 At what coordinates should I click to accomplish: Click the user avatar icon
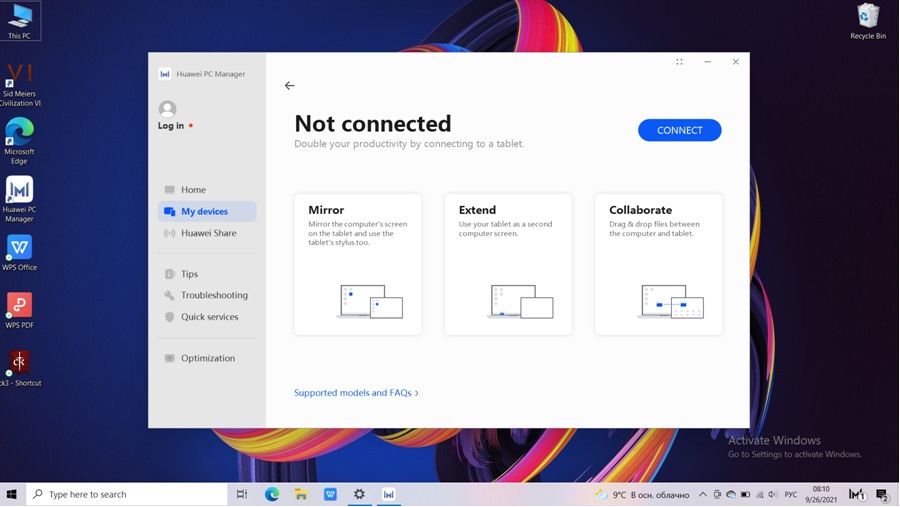click(168, 108)
